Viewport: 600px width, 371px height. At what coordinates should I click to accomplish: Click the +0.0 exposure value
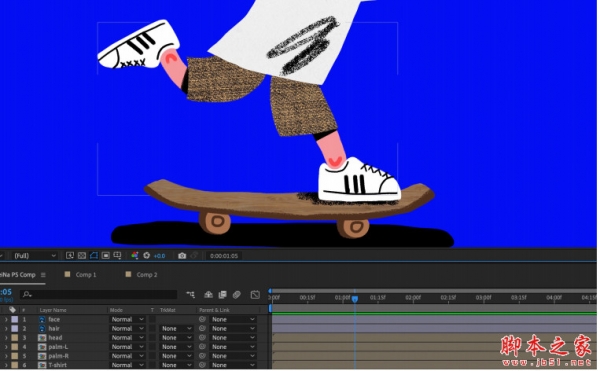[159, 256]
